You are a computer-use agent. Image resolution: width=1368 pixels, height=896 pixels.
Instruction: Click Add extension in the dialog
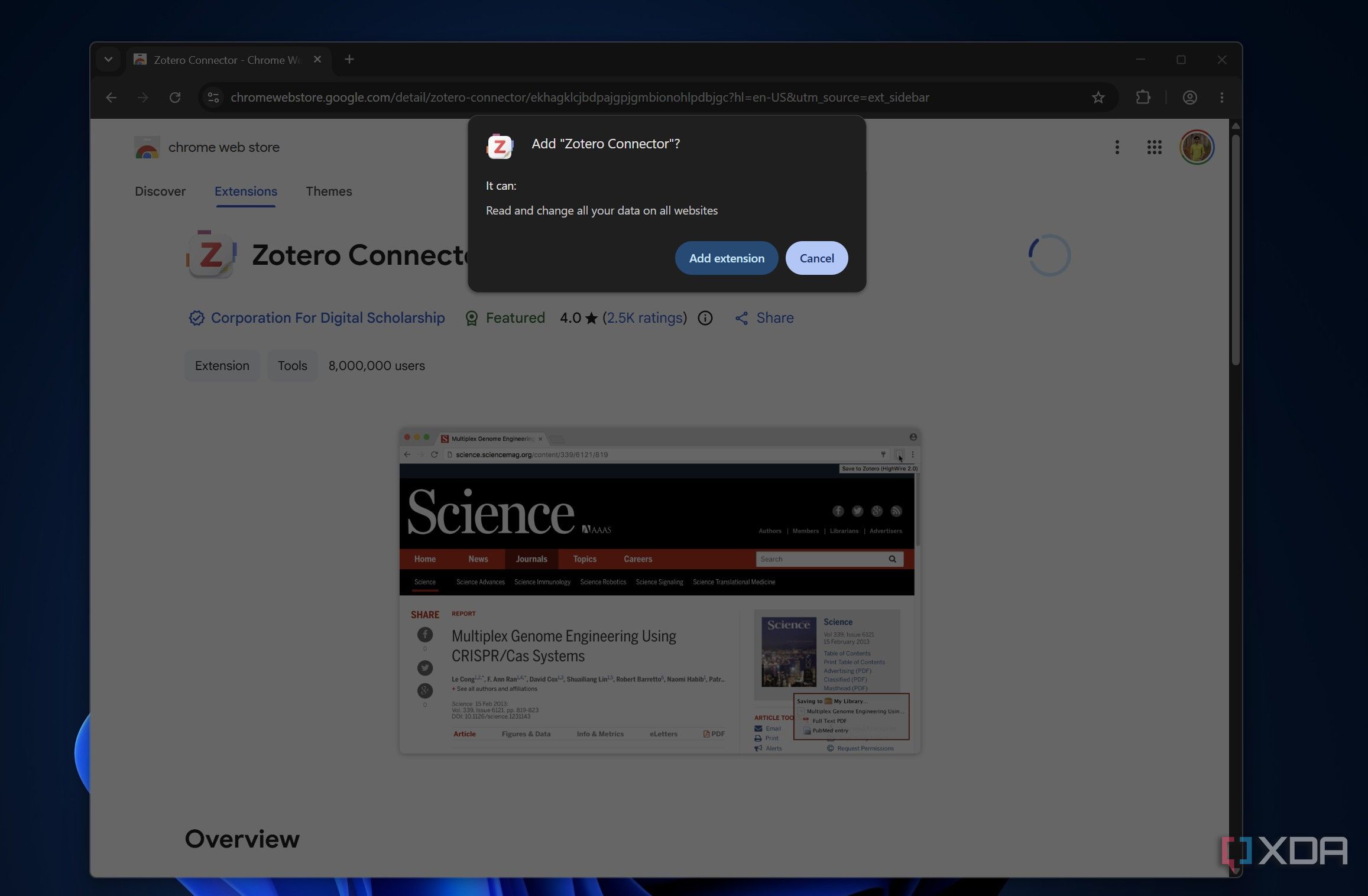[726, 258]
